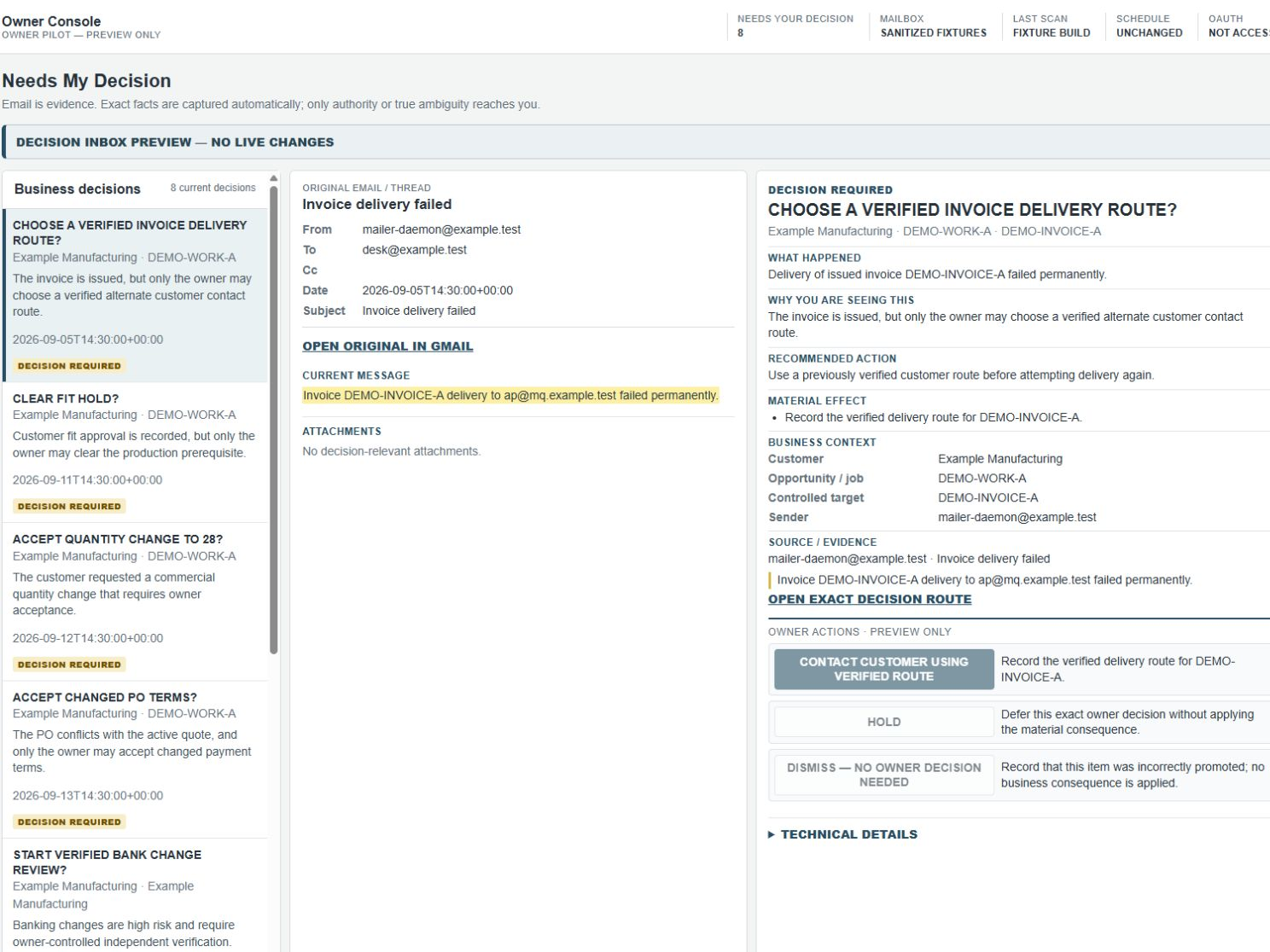The image size is (1270, 952).
Task: Click the Material Effect bullet text
Action: (x=933, y=417)
